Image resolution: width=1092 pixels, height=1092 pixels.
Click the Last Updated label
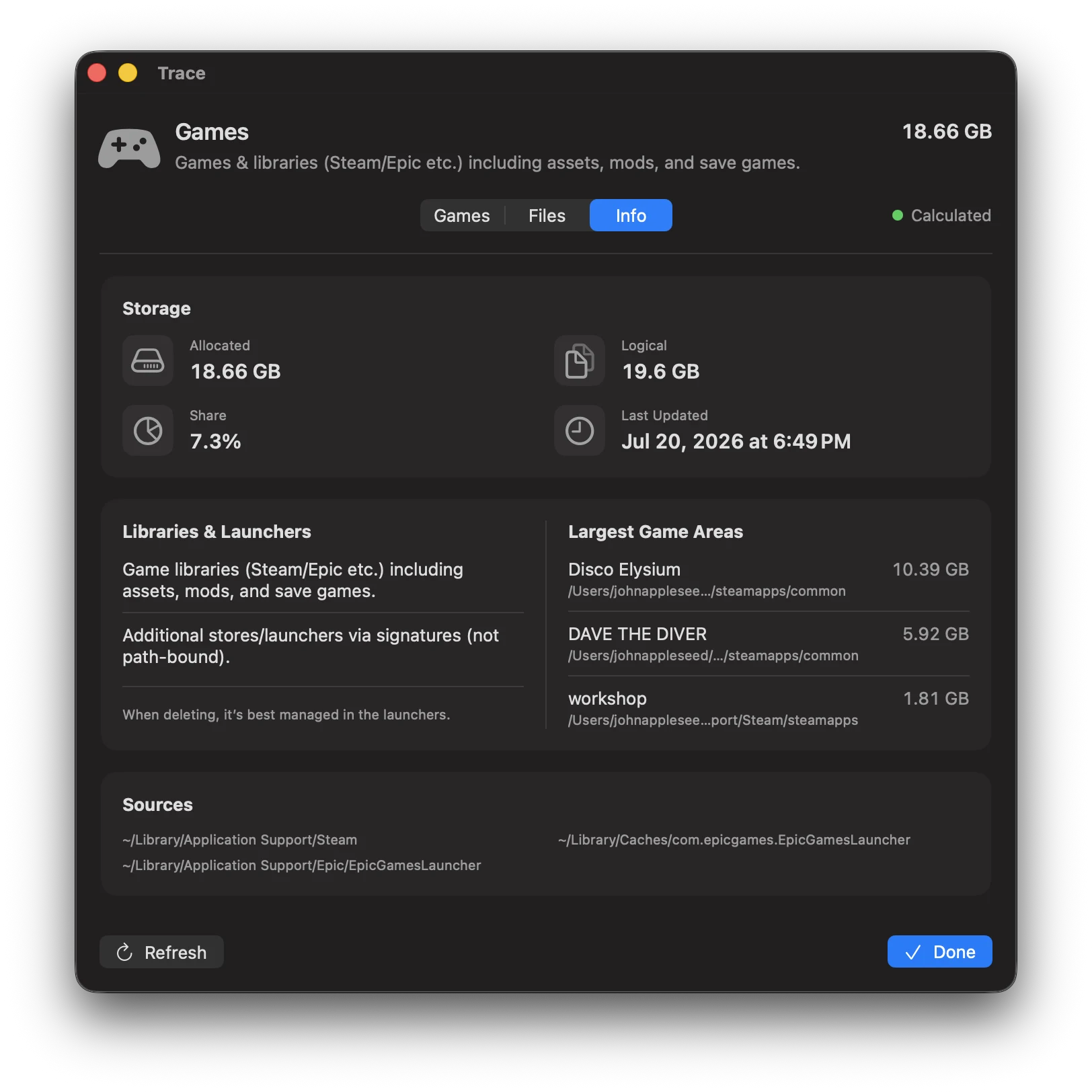(664, 416)
